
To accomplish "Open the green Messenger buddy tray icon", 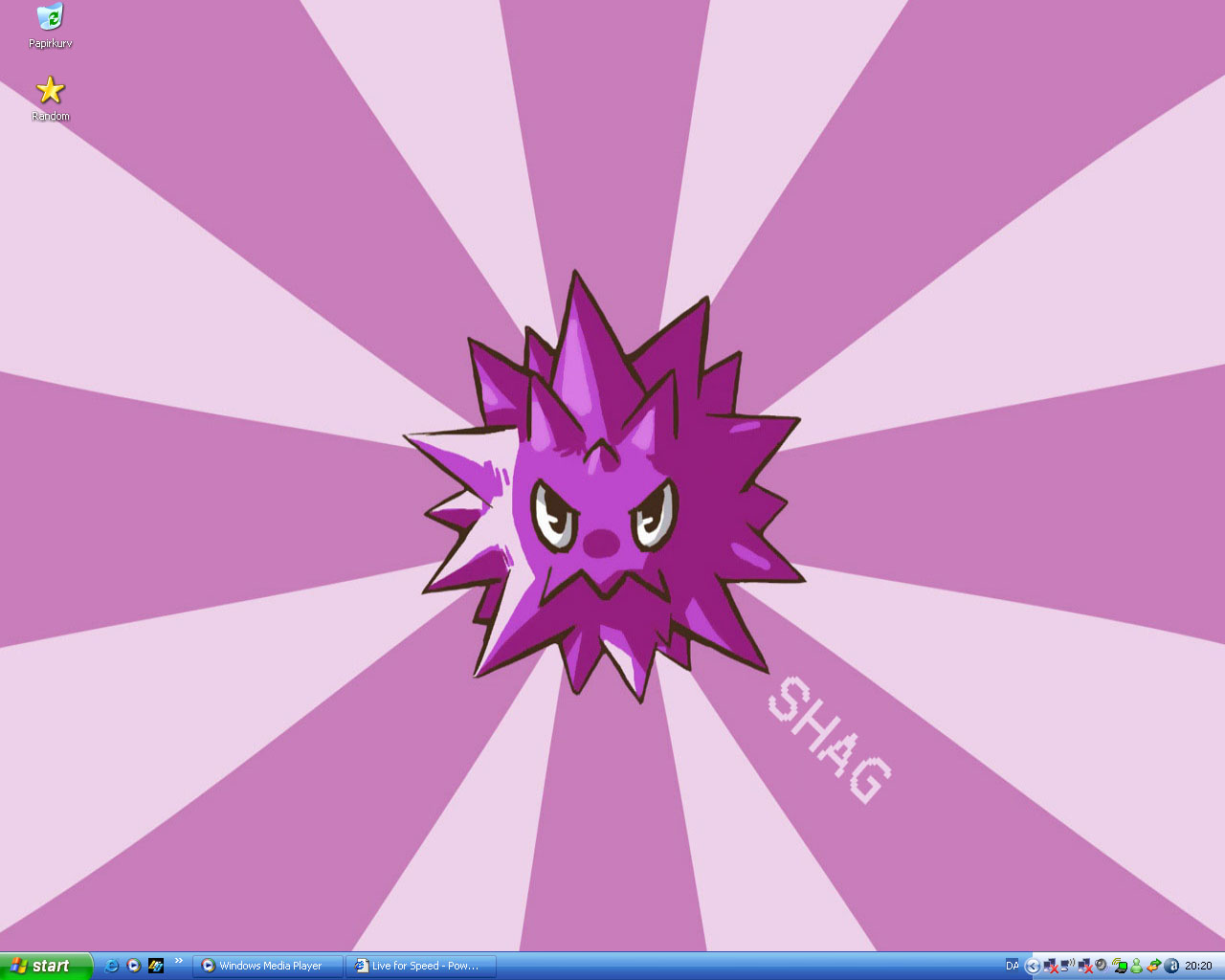I will tap(1136, 966).
